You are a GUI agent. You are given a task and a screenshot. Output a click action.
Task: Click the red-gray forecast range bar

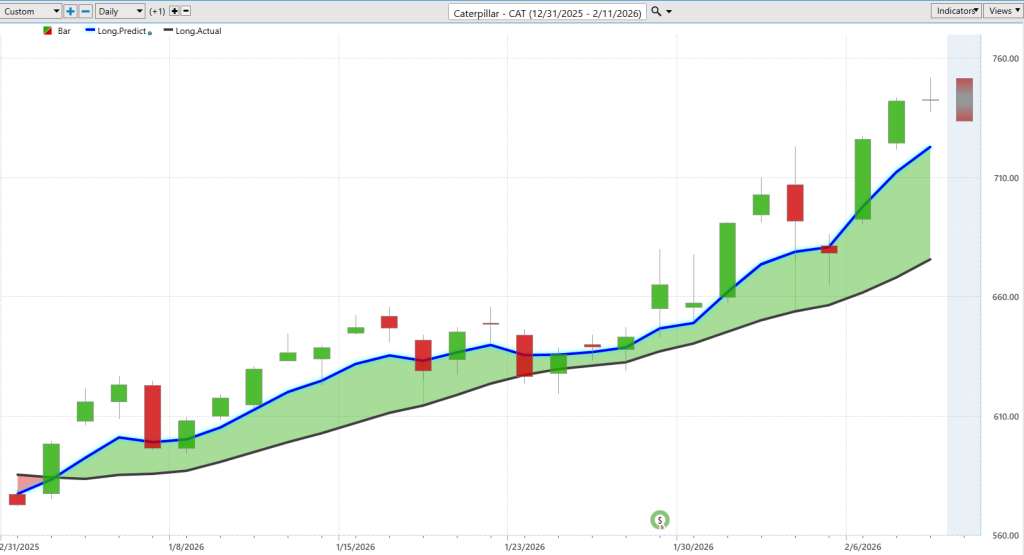[x=964, y=99]
